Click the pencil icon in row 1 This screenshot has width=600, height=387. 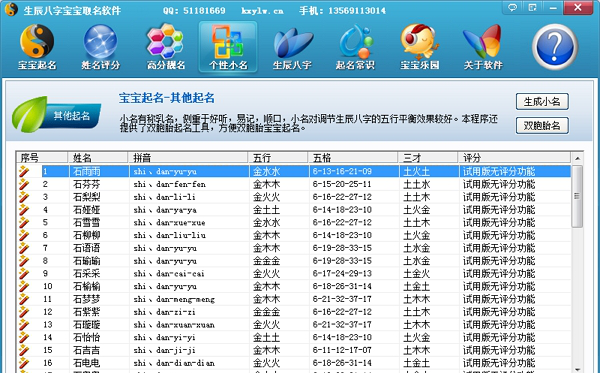24,171
